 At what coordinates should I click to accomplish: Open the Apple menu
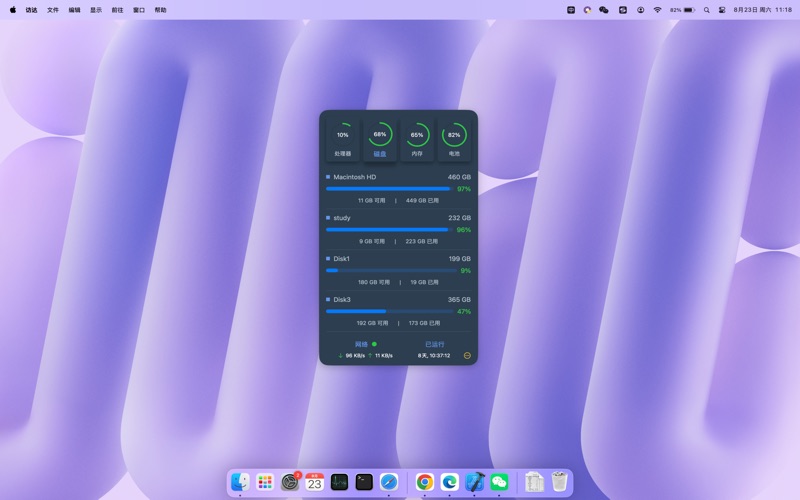[13, 10]
